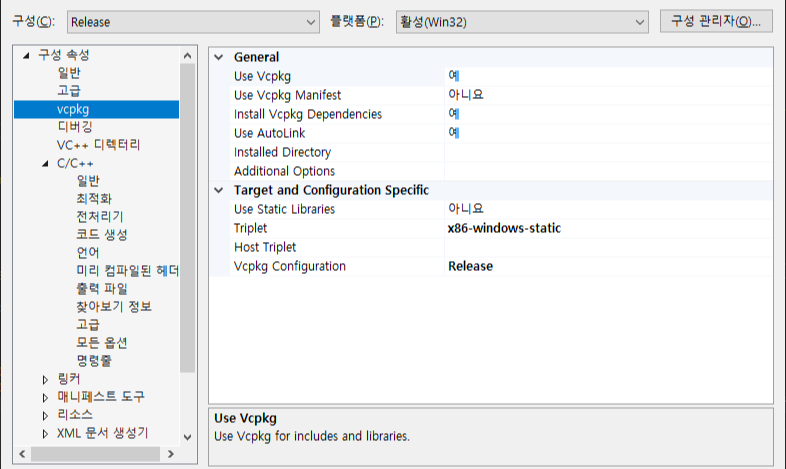Click the Use Vcpkg Manifest value 아니요
Image resolution: width=786 pixels, height=469 pixels.
466,95
